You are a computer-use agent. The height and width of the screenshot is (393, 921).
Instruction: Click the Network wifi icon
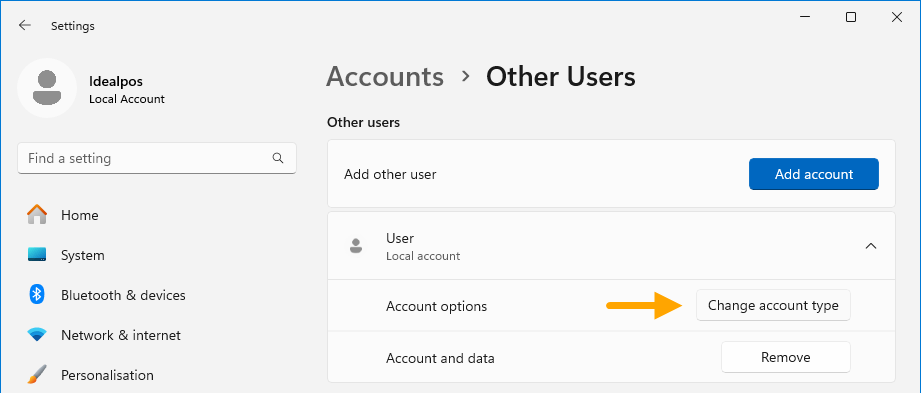[x=37, y=335]
